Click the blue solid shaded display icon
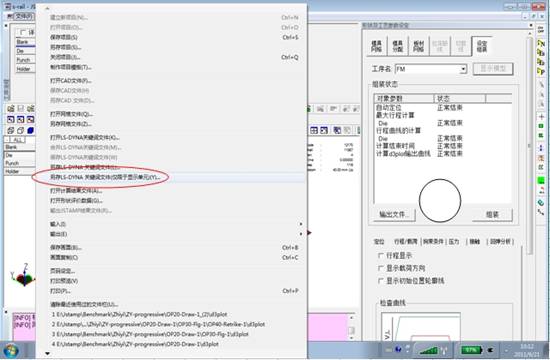This screenshot has height=360, width=550. pos(31,131)
